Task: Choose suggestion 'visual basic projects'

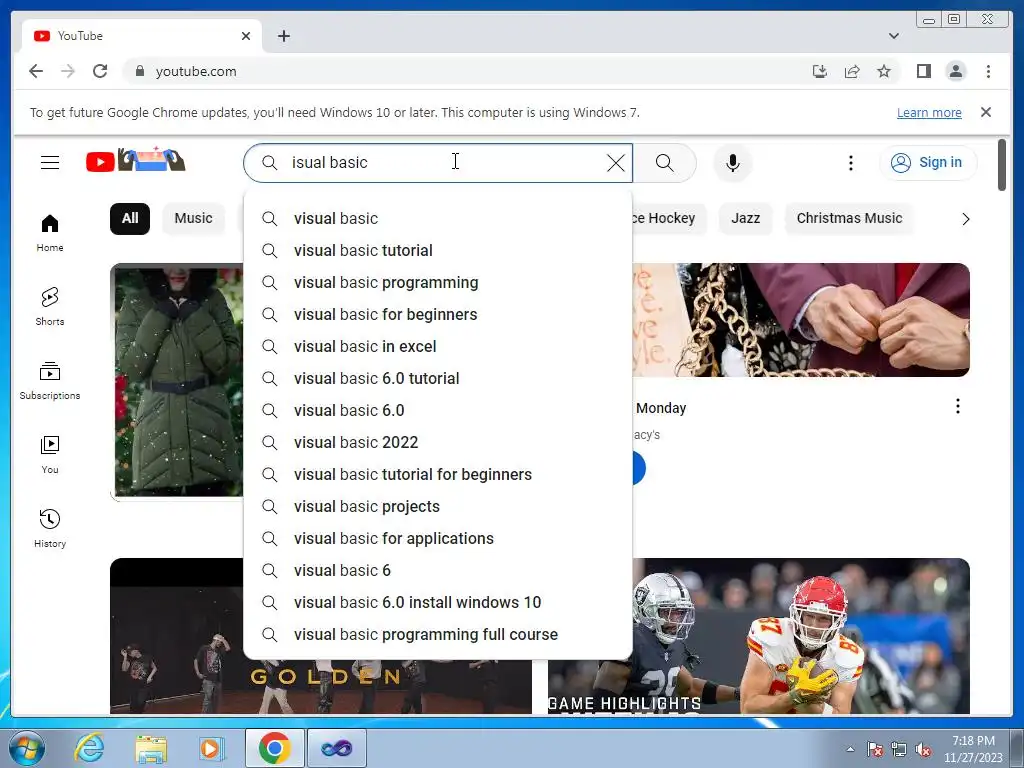Action: [x=438, y=506]
